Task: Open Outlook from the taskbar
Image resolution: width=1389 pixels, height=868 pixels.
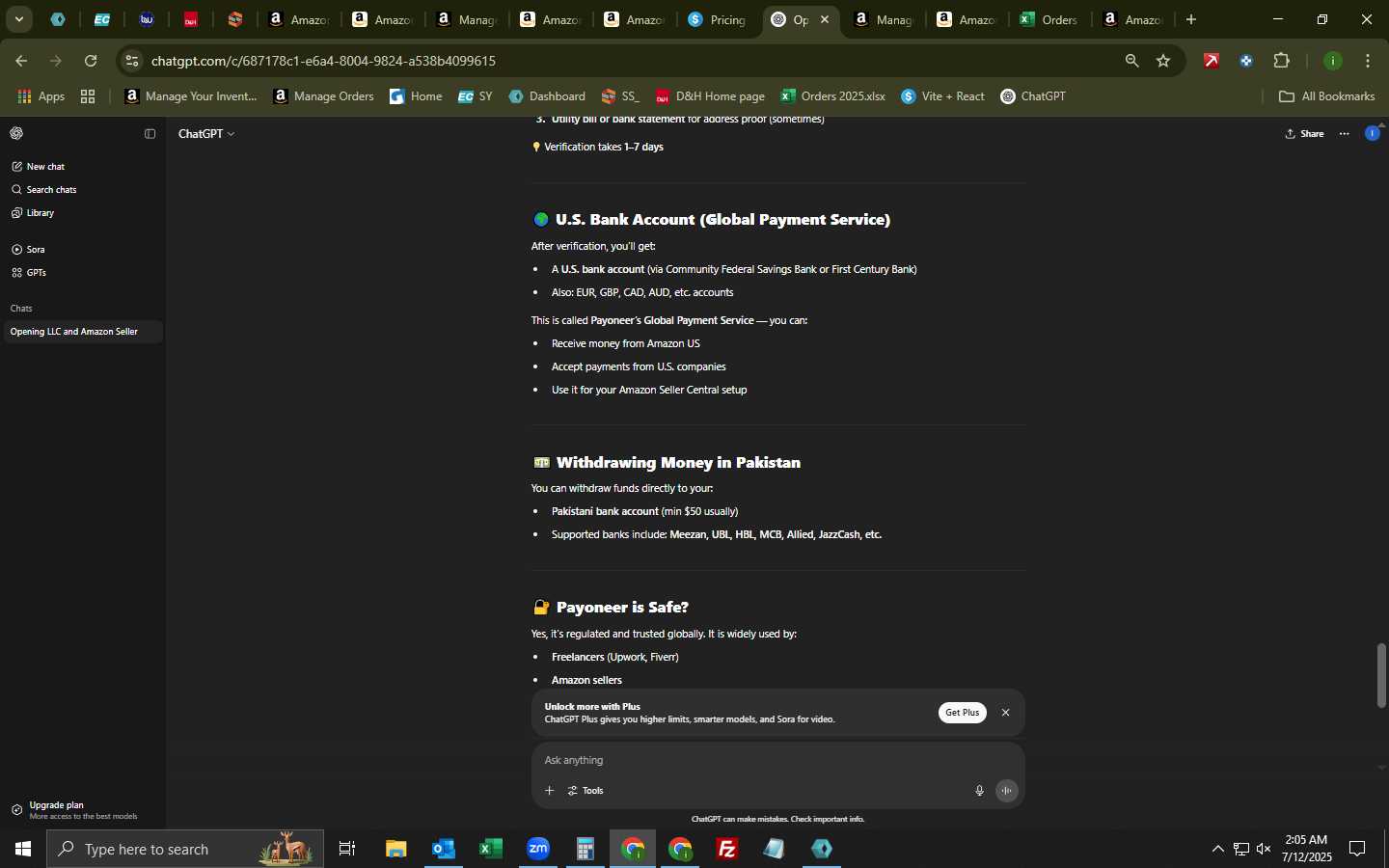Action: pyautogui.click(x=443, y=849)
